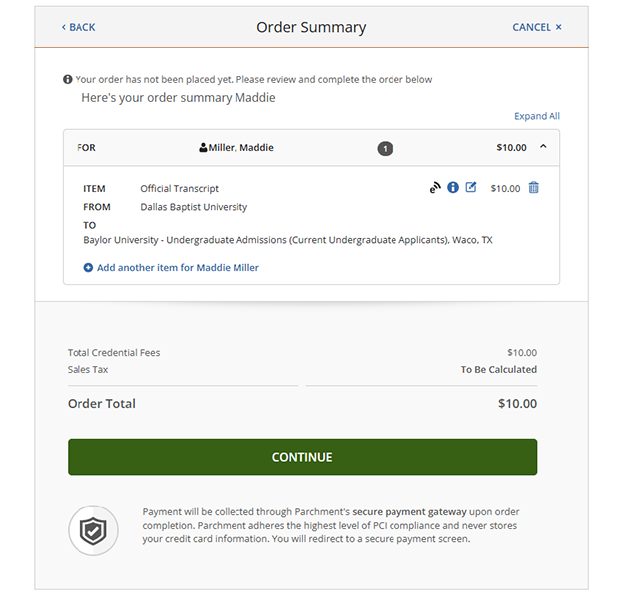Click the Expand All link
Image resolution: width=629 pixels, height=597 pixels.
pyautogui.click(x=537, y=116)
